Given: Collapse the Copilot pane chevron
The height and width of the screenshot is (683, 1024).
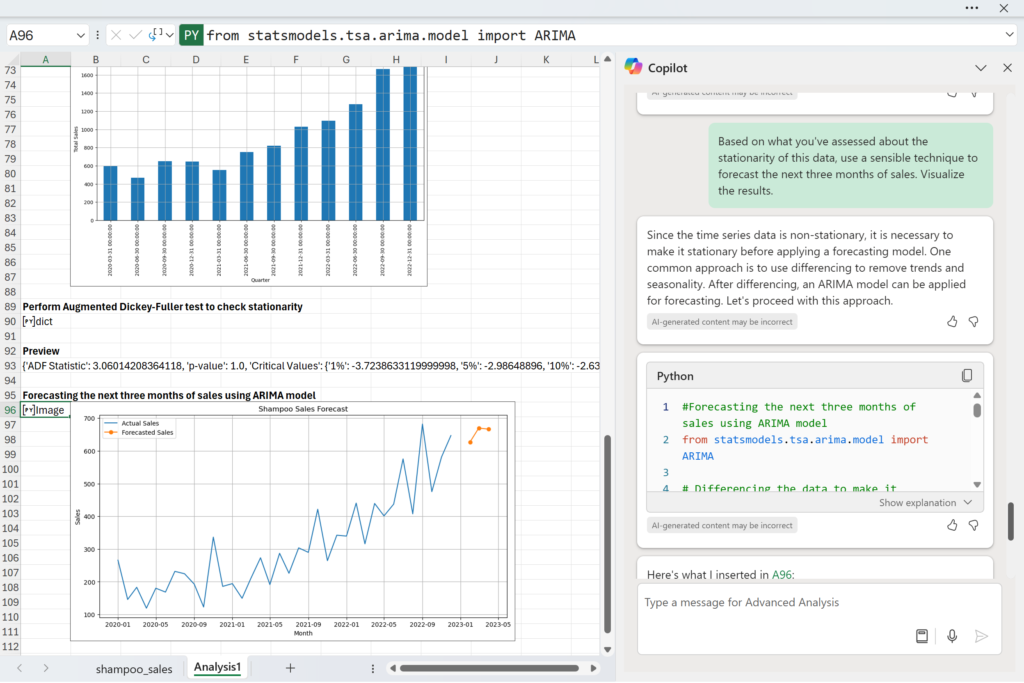Looking at the screenshot, I should tap(980, 68).
